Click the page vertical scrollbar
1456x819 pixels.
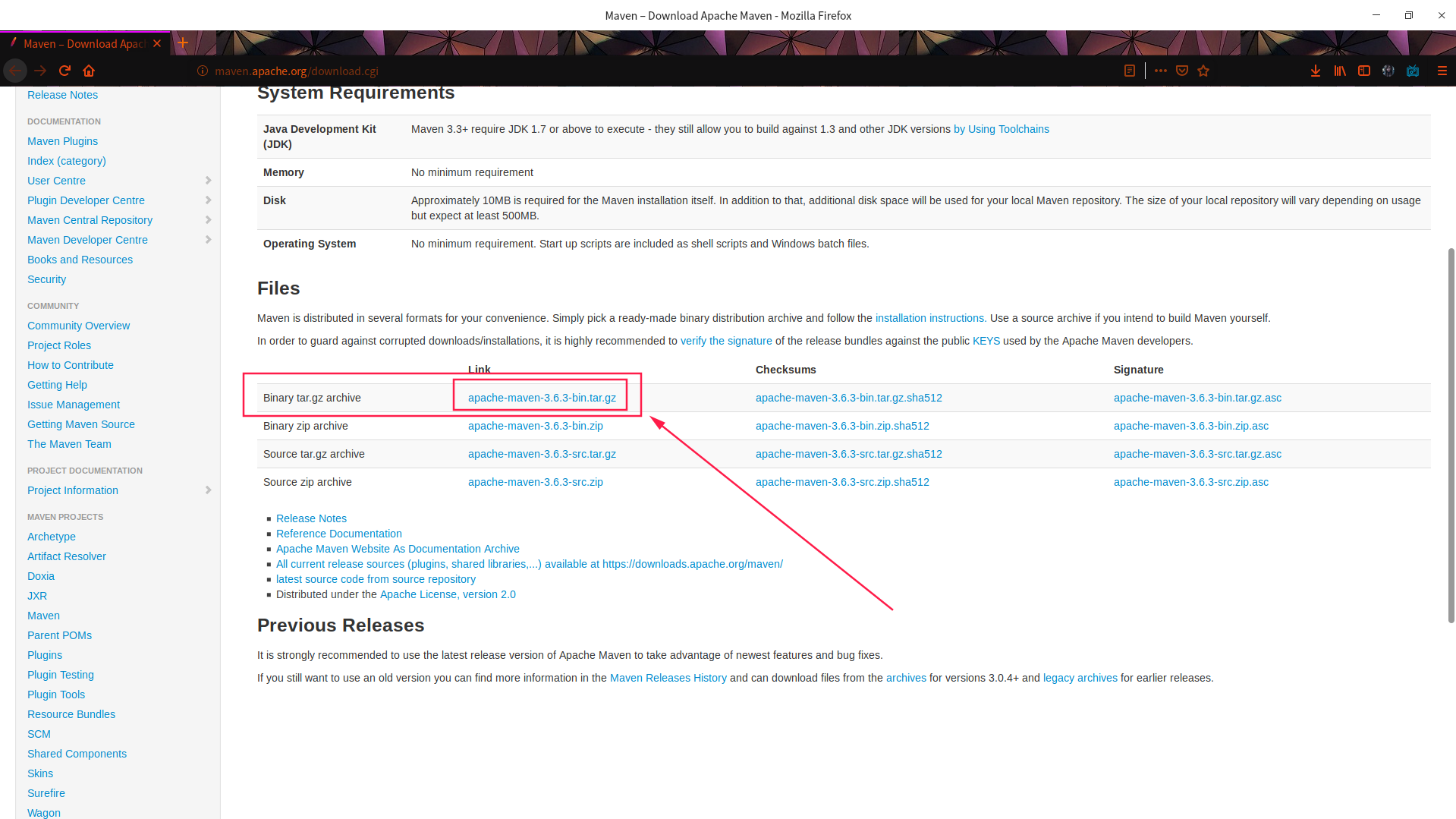1451,435
